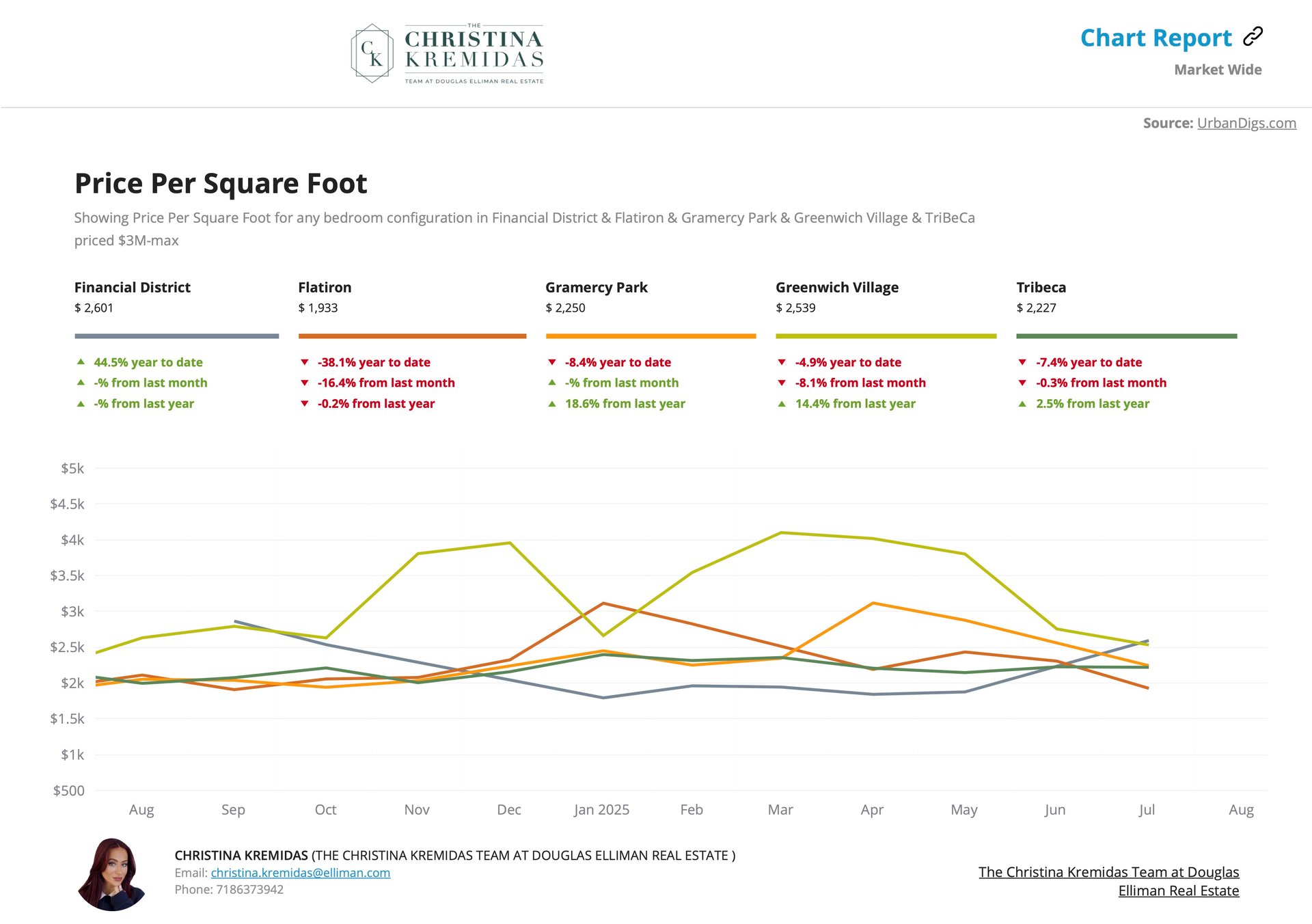Click the green up arrow beside Financial District year to date

[x=81, y=362]
